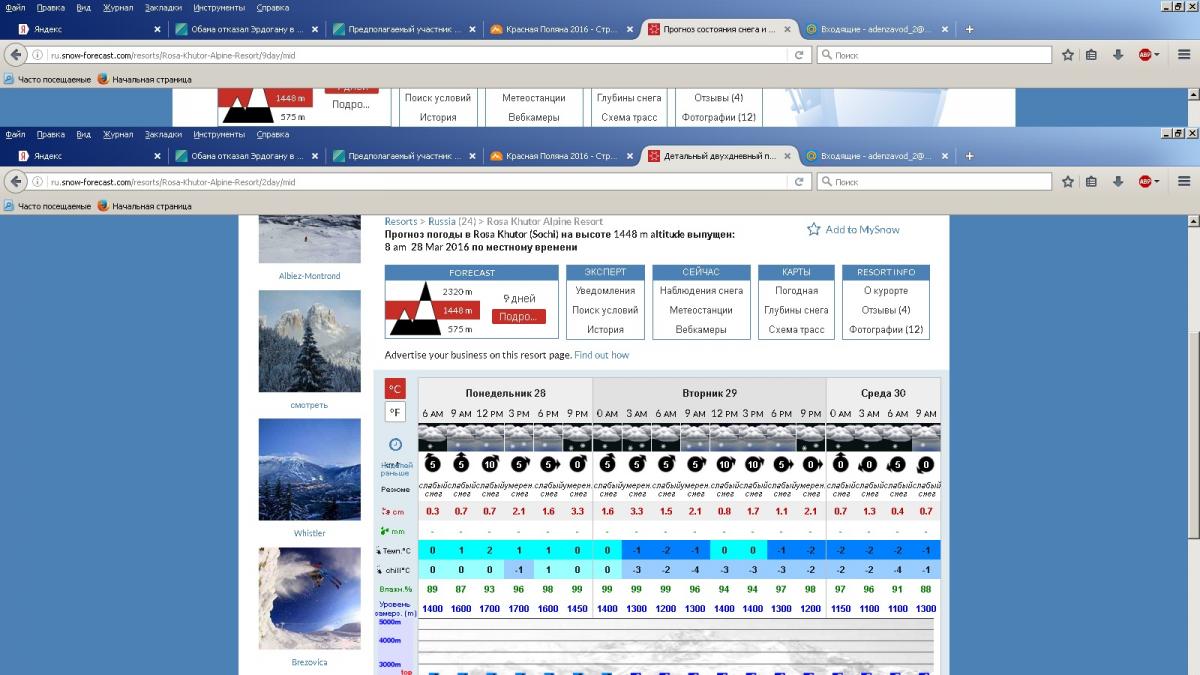
Task: Bookmark this page with front window's star icon
Action: click(x=1068, y=182)
